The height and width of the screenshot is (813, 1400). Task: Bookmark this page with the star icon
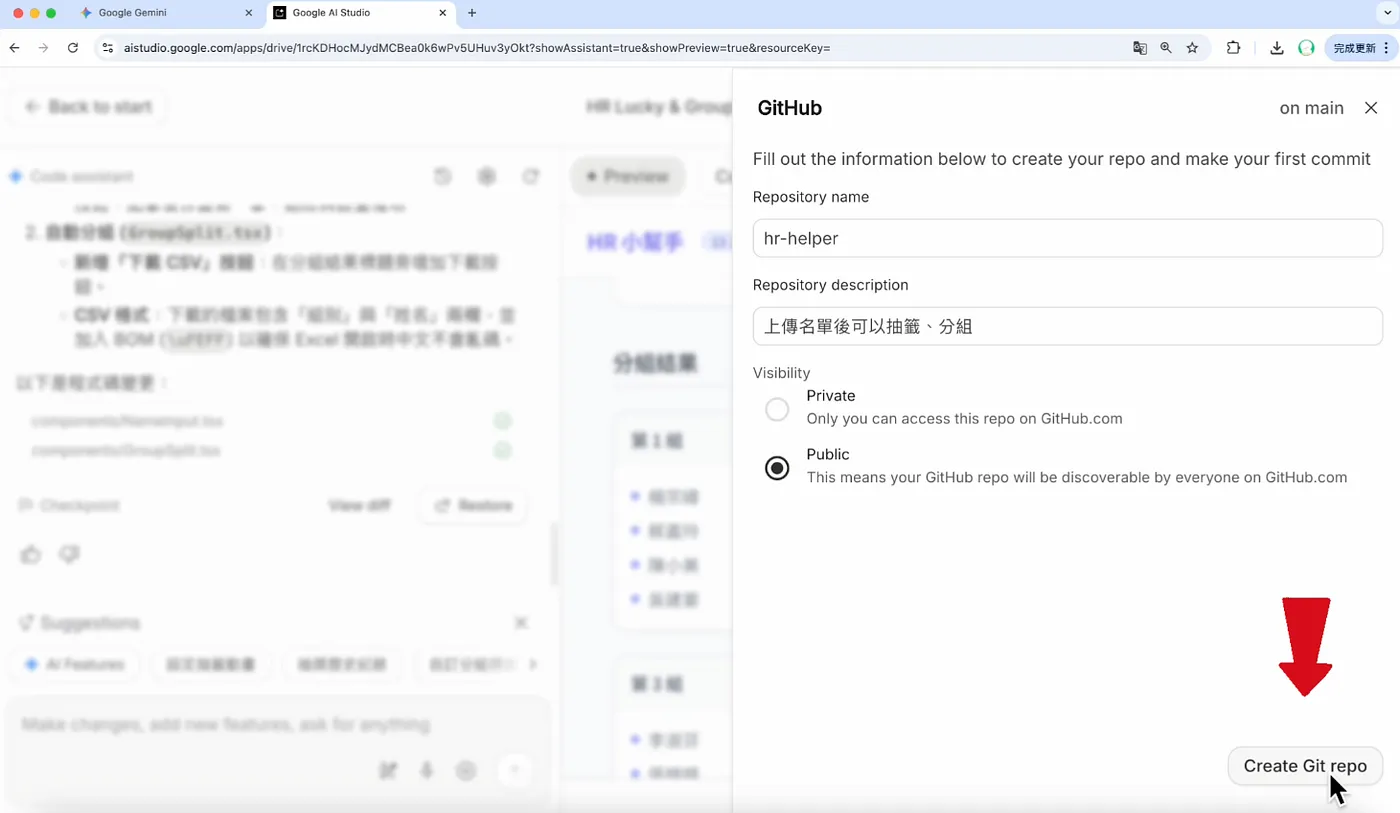(1192, 48)
